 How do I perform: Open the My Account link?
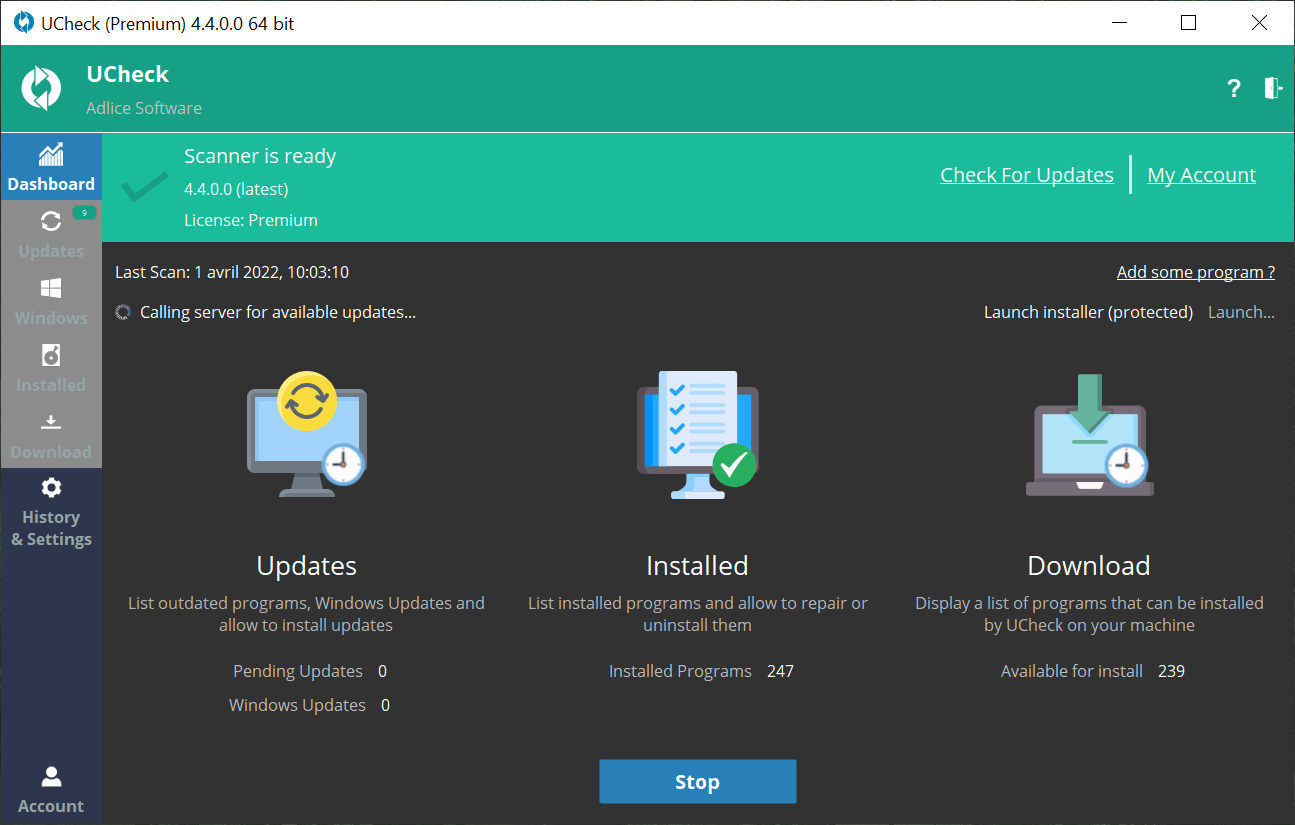(1201, 175)
